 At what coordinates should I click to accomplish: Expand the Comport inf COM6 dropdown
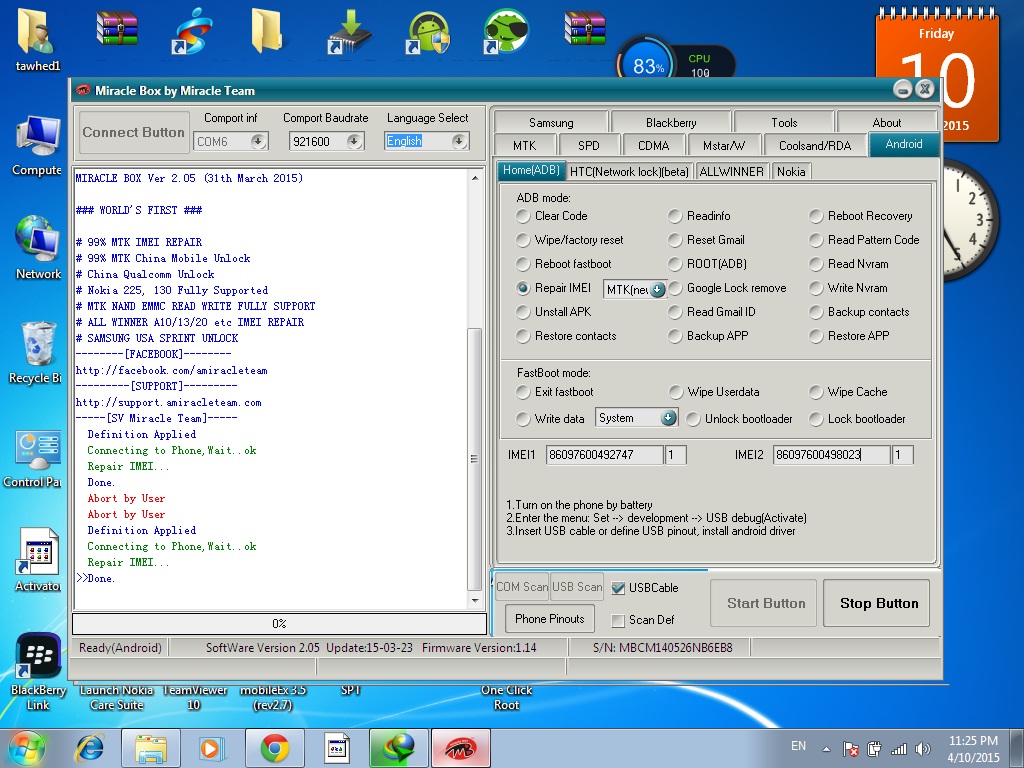point(259,141)
